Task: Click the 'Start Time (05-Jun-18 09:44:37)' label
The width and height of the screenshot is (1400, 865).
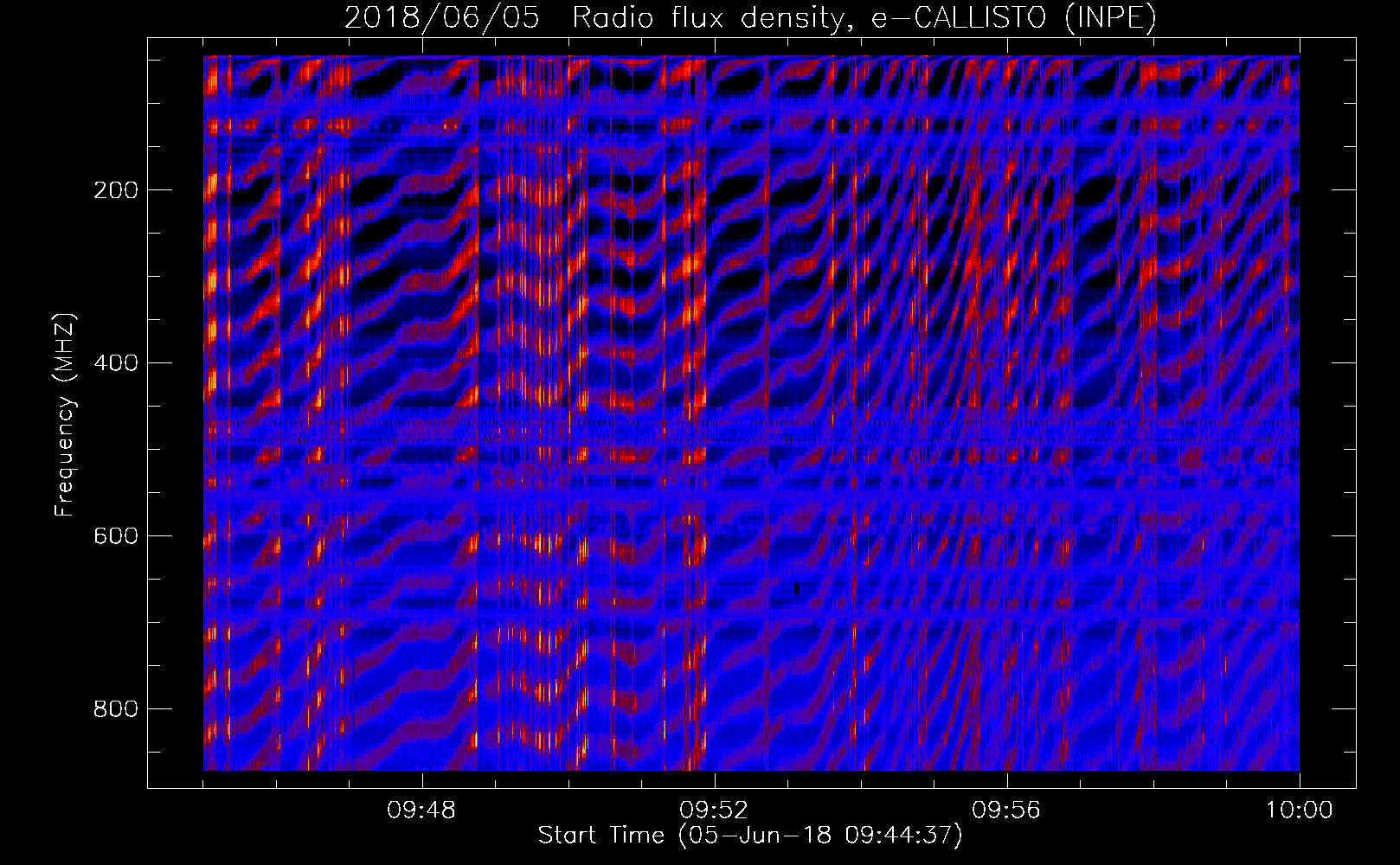Action: point(750,836)
